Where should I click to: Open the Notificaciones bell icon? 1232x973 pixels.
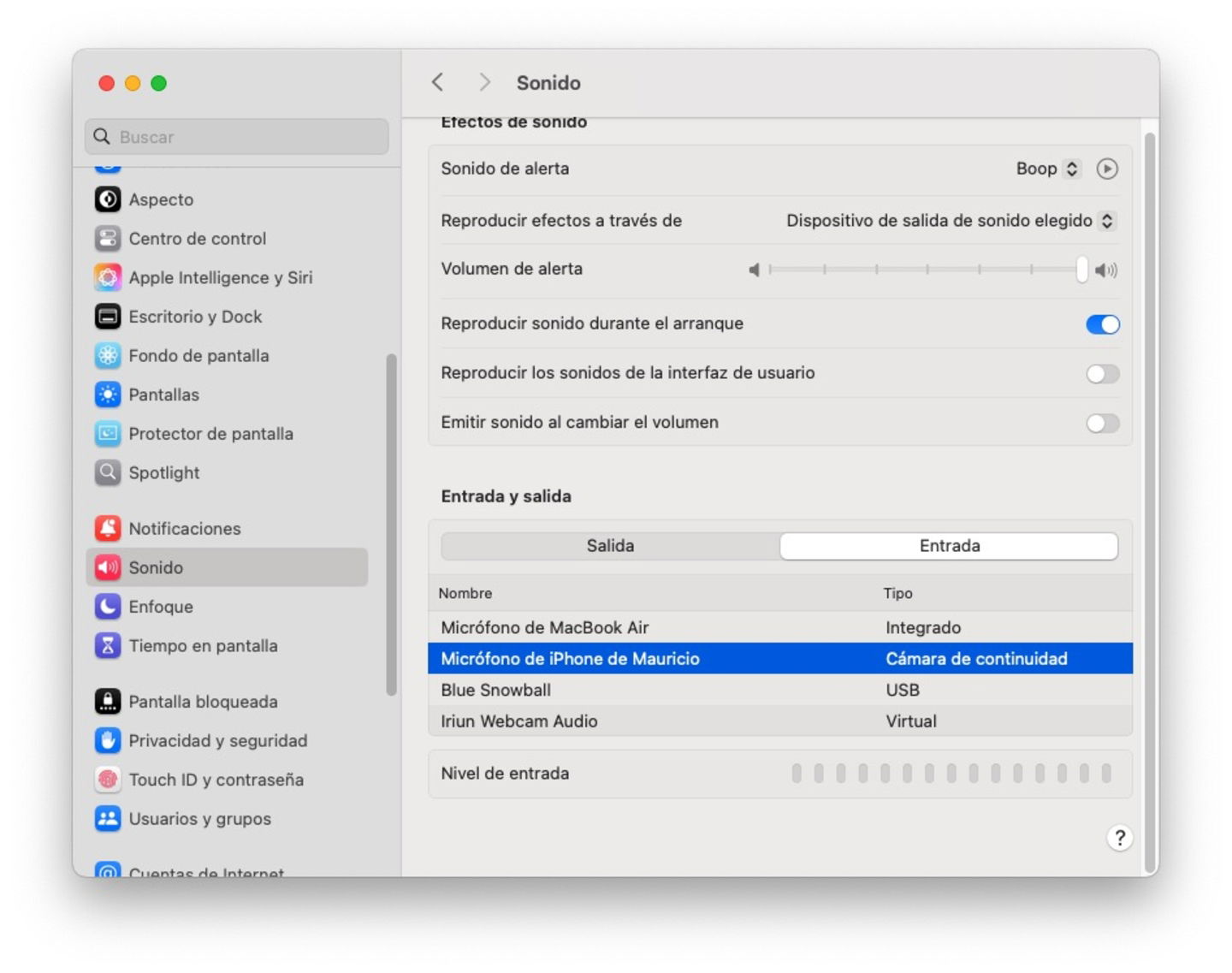click(x=108, y=529)
